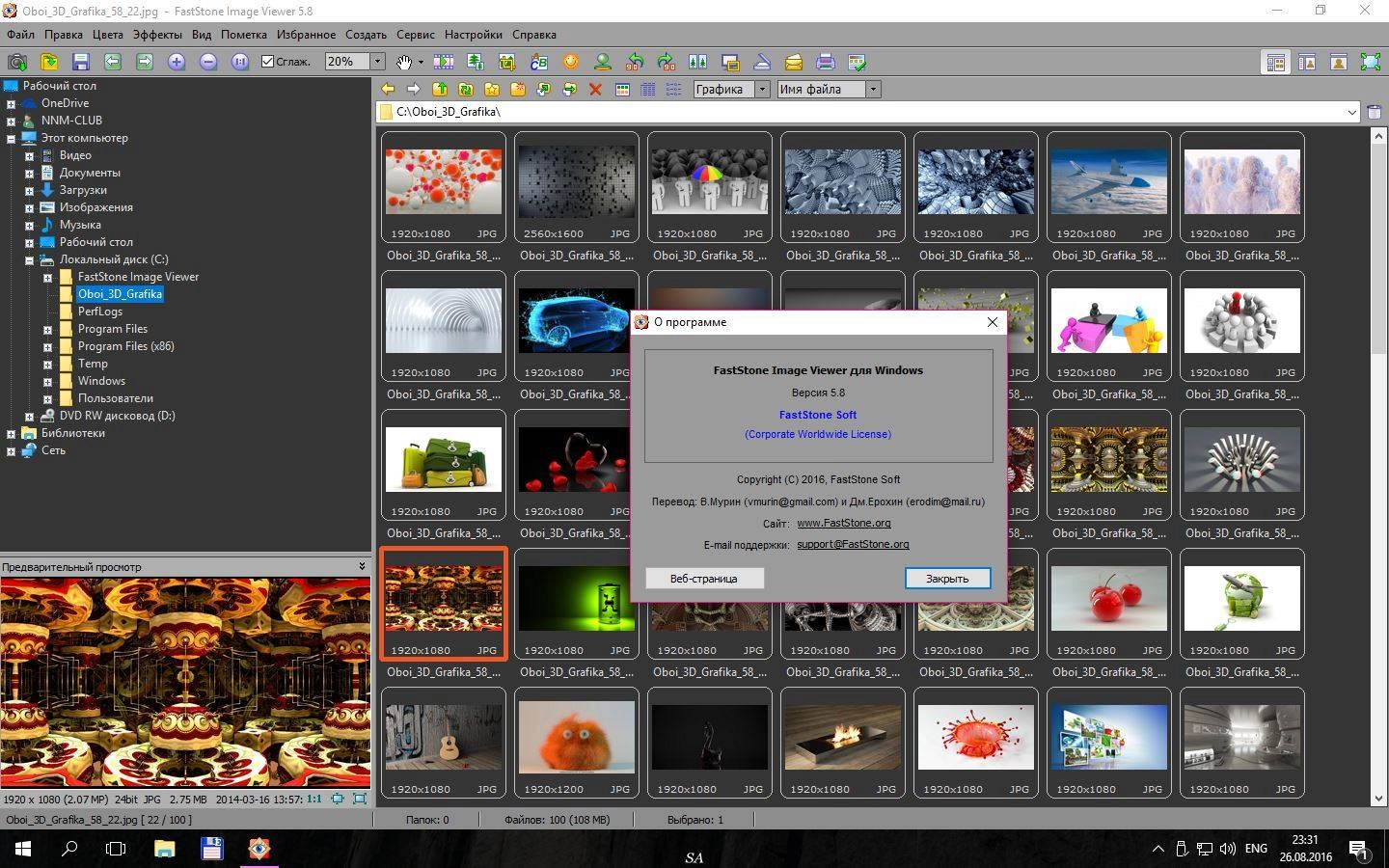Open the Windows Start button
1389x868 pixels.
click(x=23, y=849)
